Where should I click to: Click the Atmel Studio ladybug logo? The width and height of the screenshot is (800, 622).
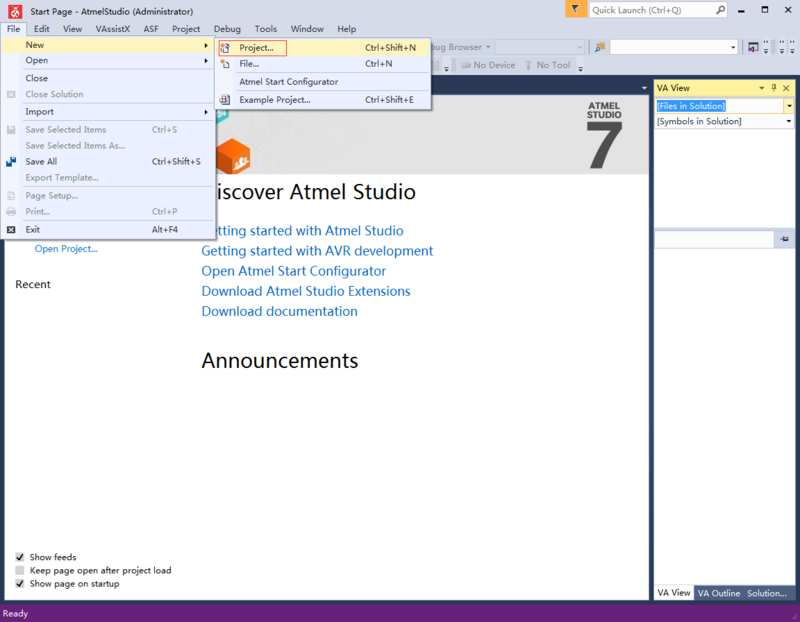[x=15, y=11]
